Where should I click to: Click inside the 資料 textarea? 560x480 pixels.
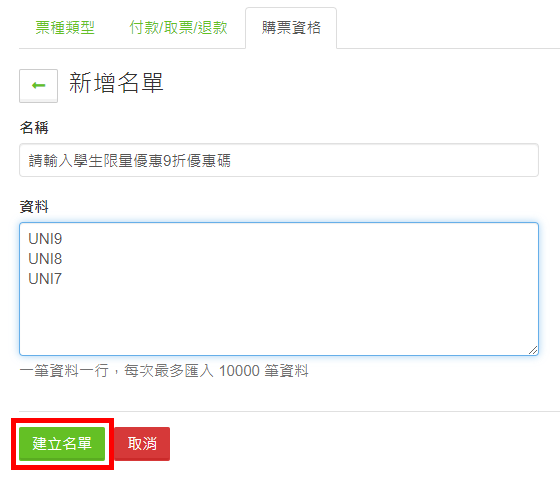coord(279,289)
